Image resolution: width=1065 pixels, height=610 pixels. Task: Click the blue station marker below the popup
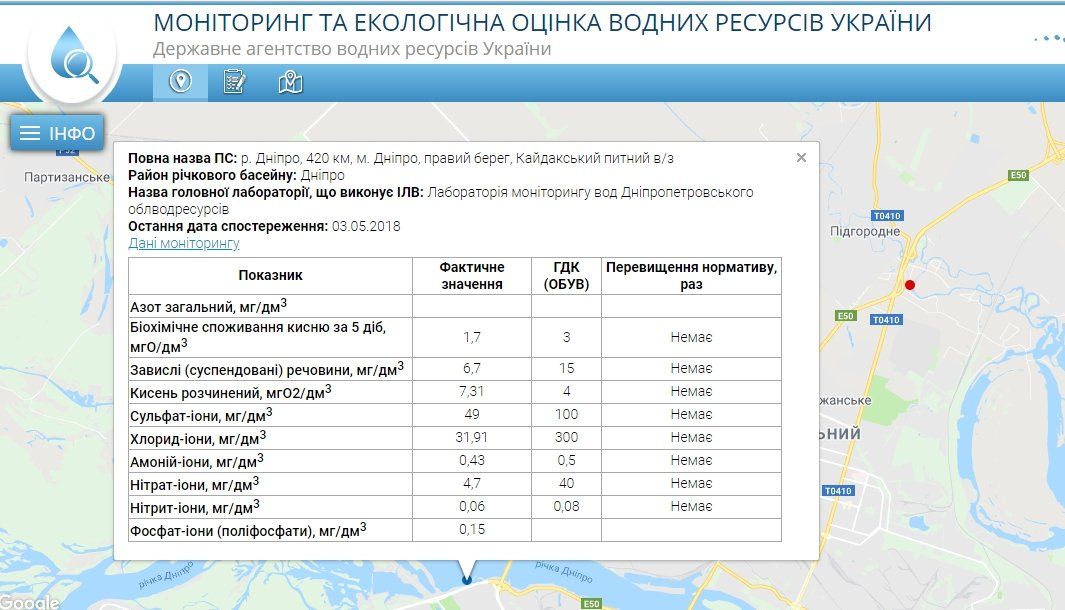click(x=466, y=578)
